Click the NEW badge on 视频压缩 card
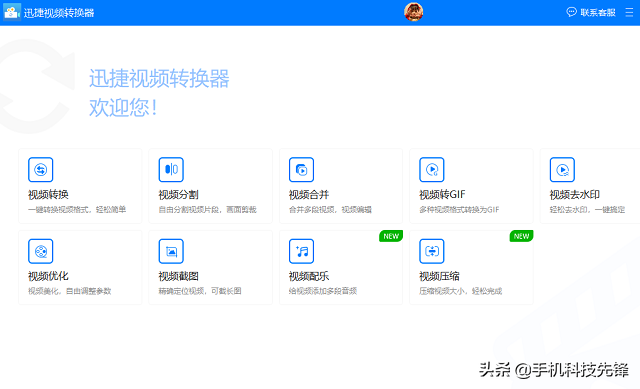640x389 pixels. (521, 236)
